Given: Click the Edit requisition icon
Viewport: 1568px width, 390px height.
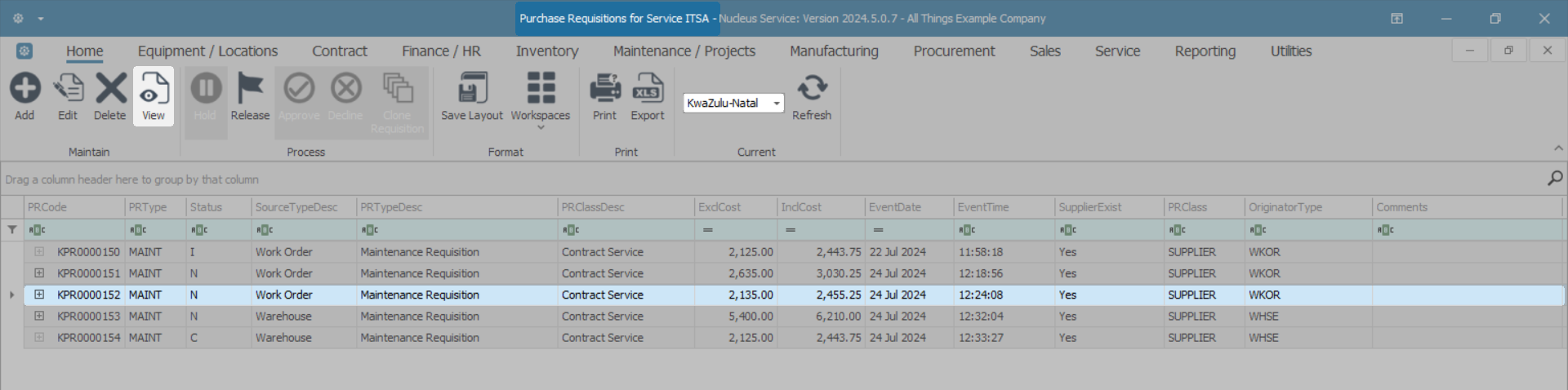Looking at the screenshot, I should coord(68,88).
